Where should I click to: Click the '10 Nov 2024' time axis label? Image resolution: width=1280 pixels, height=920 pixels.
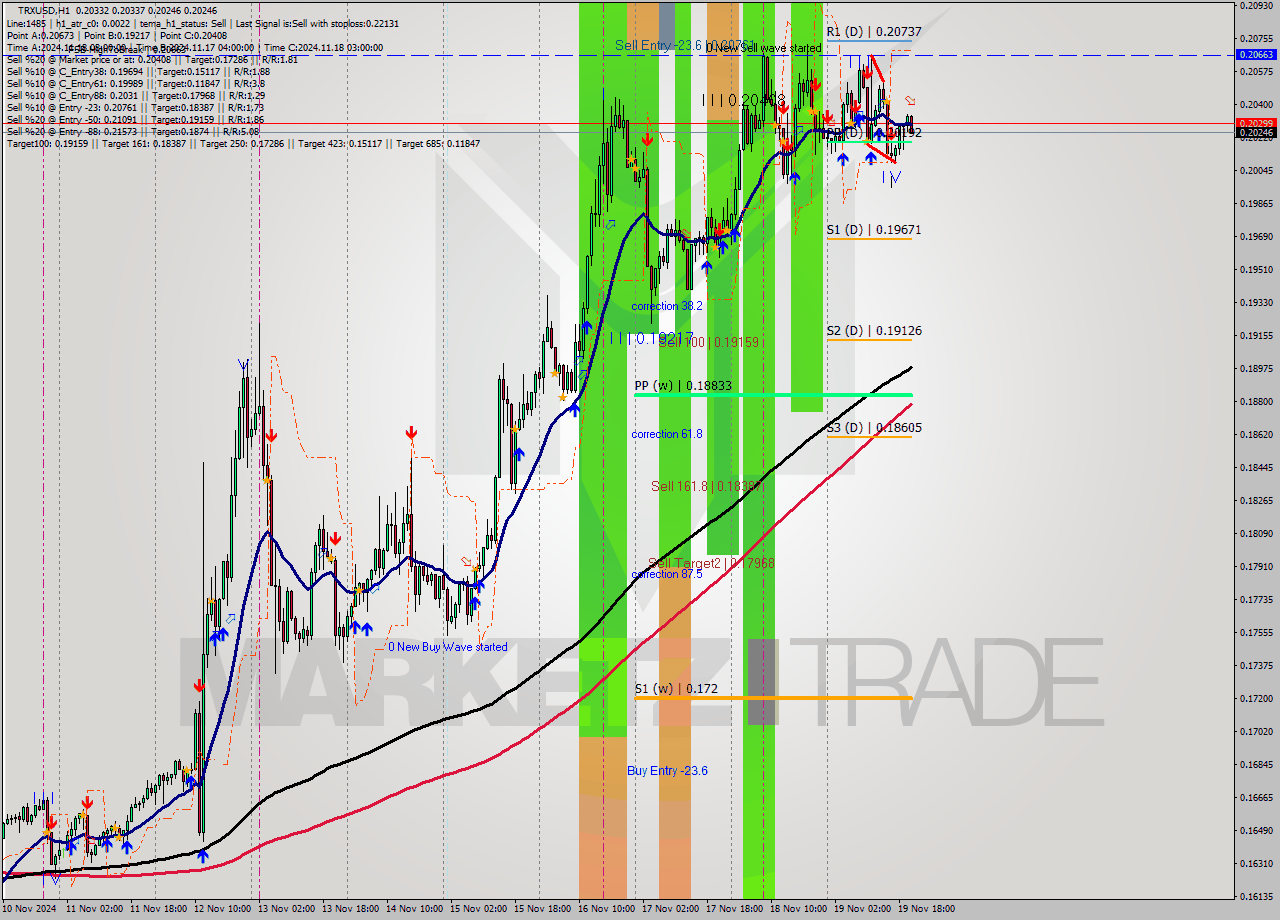[30, 909]
